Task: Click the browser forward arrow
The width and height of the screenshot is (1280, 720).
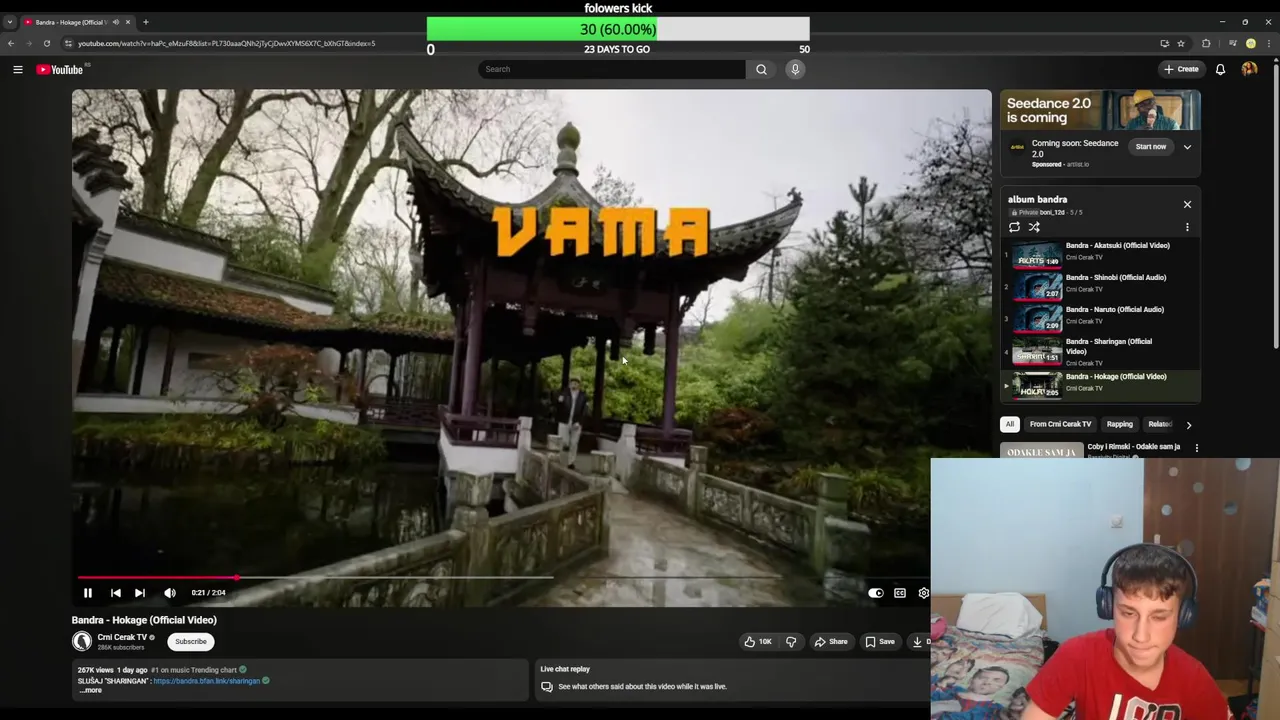Action: [28, 43]
